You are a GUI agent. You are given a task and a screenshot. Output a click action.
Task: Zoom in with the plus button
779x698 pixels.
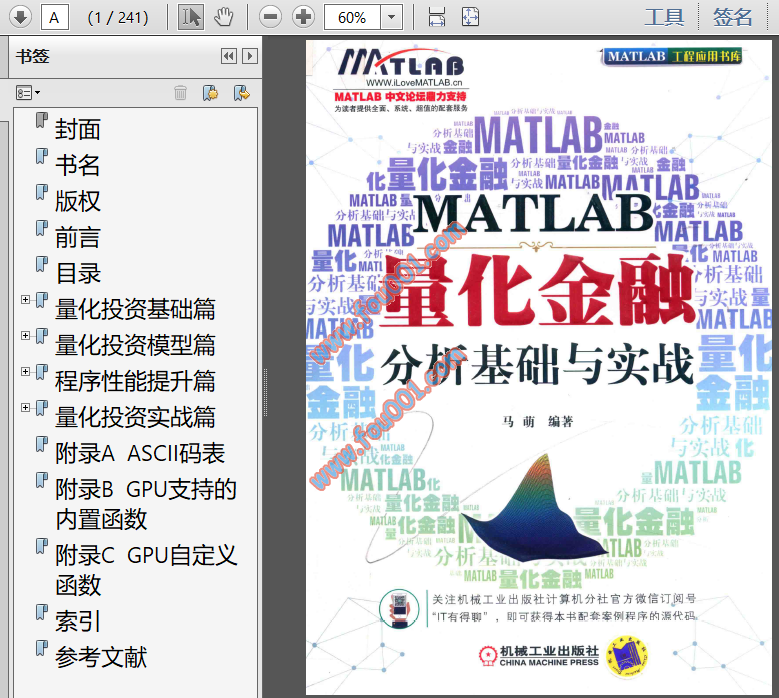pyautogui.click(x=303, y=17)
